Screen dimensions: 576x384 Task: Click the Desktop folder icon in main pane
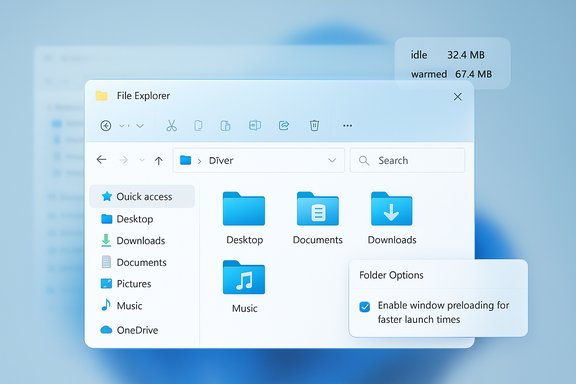(244, 209)
